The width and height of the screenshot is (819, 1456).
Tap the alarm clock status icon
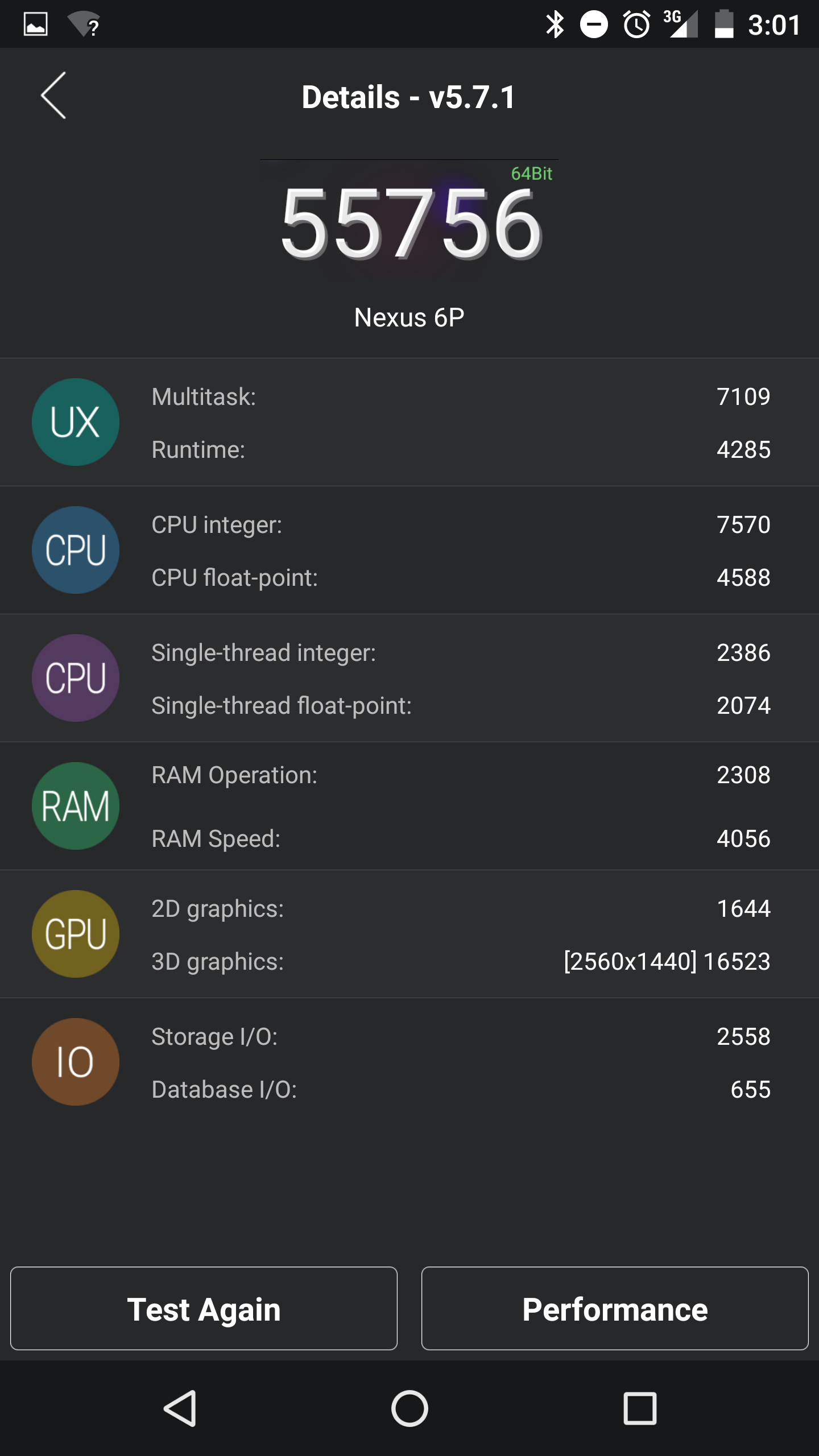(637, 24)
